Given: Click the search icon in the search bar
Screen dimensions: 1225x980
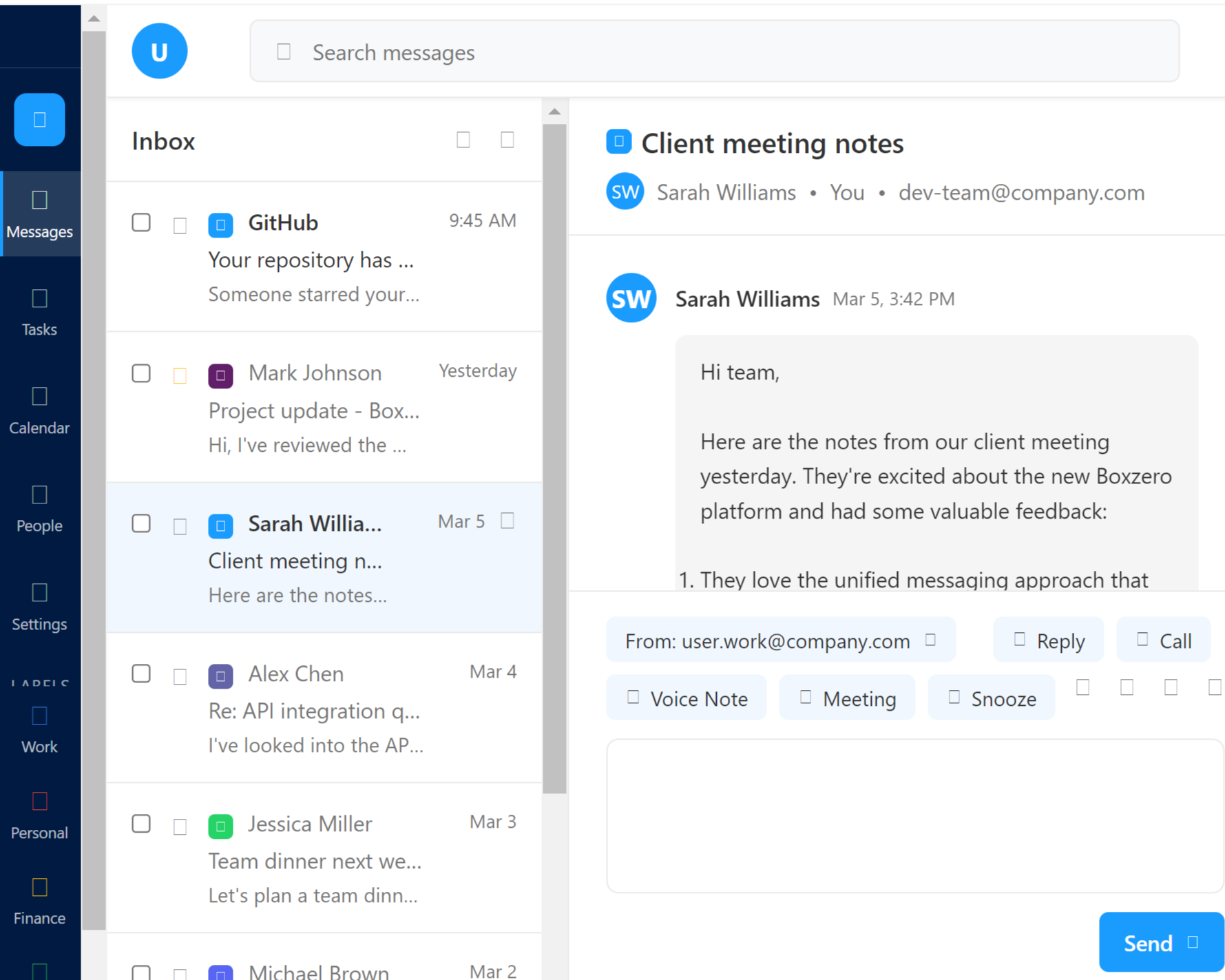Looking at the screenshot, I should 284,52.
